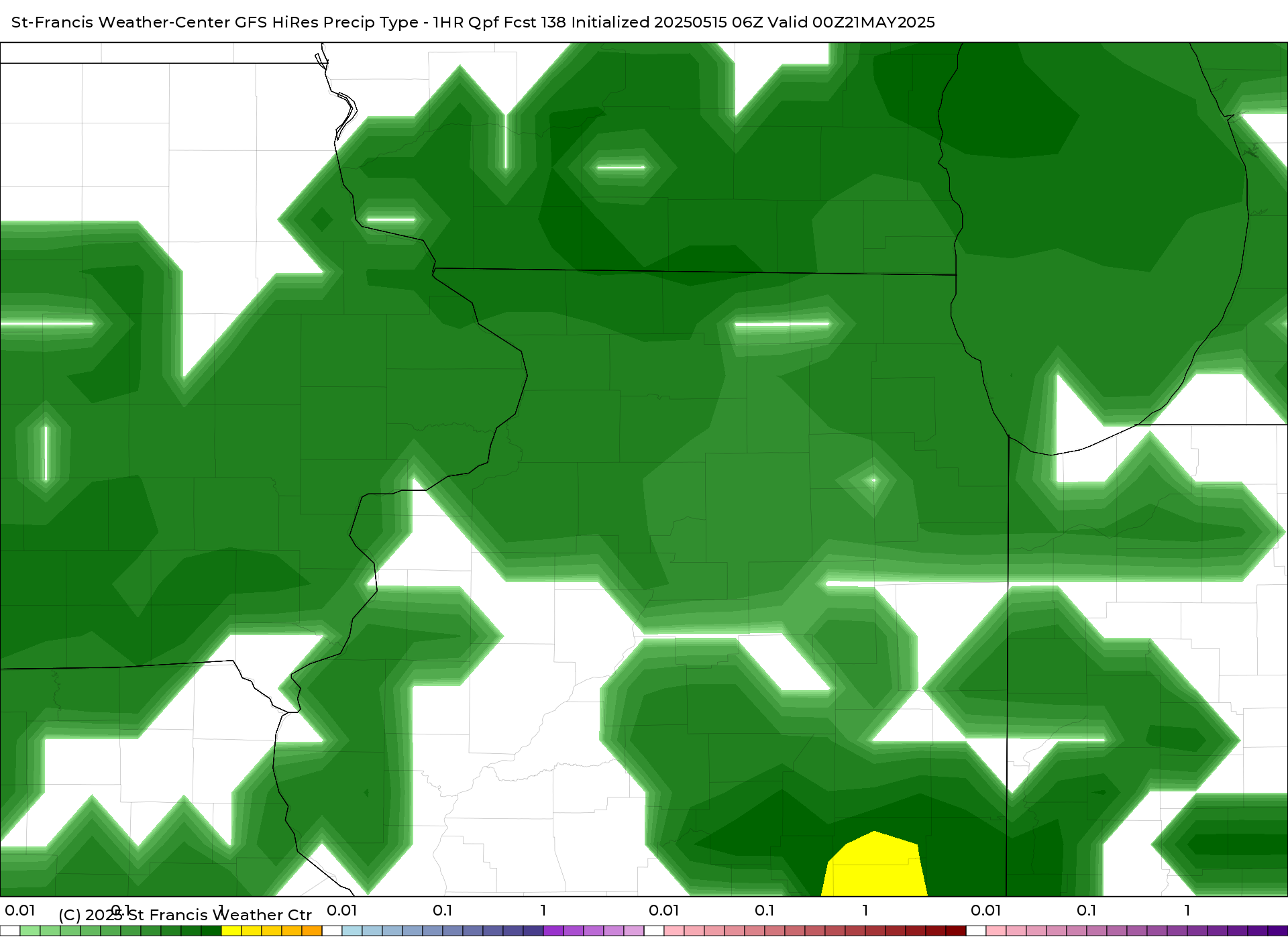Pick the white swatch starting the green scale
The height and width of the screenshot is (939, 1288).
pyautogui.click(x=10, y=931)
